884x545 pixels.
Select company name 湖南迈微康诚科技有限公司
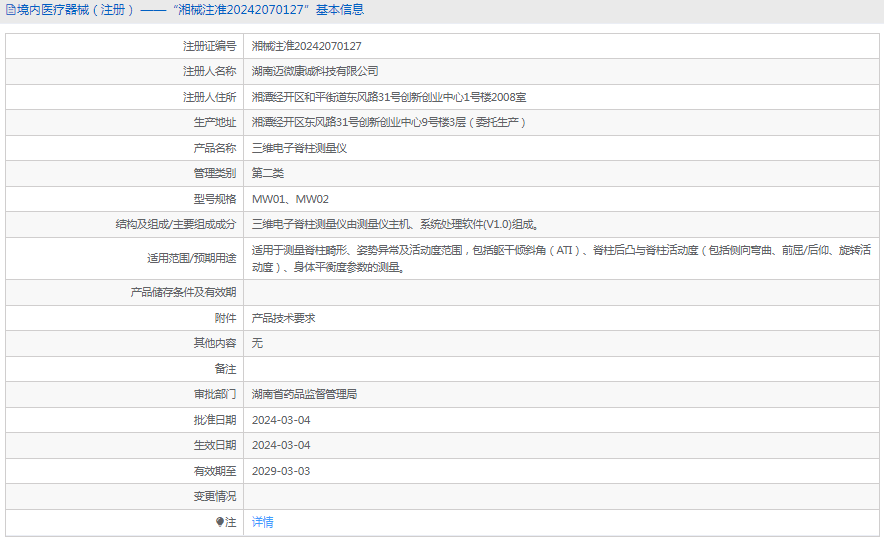click(x=315, y=71)
